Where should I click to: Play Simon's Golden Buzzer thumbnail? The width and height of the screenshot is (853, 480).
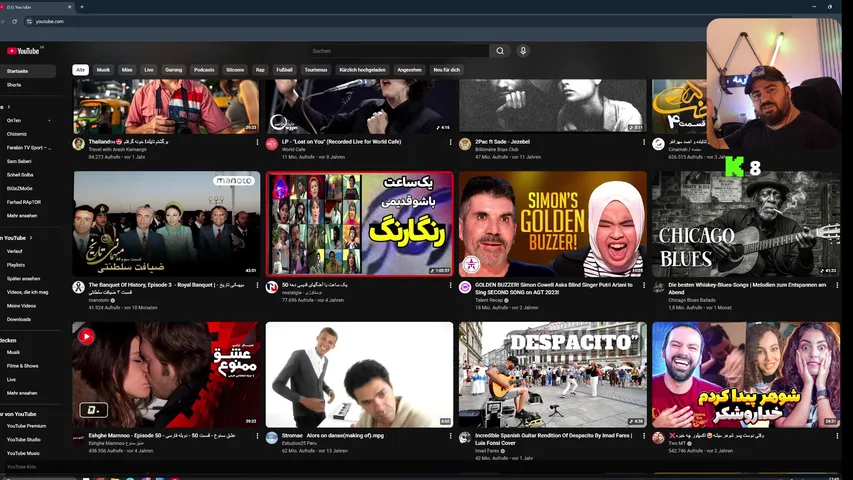click(553, 224)
